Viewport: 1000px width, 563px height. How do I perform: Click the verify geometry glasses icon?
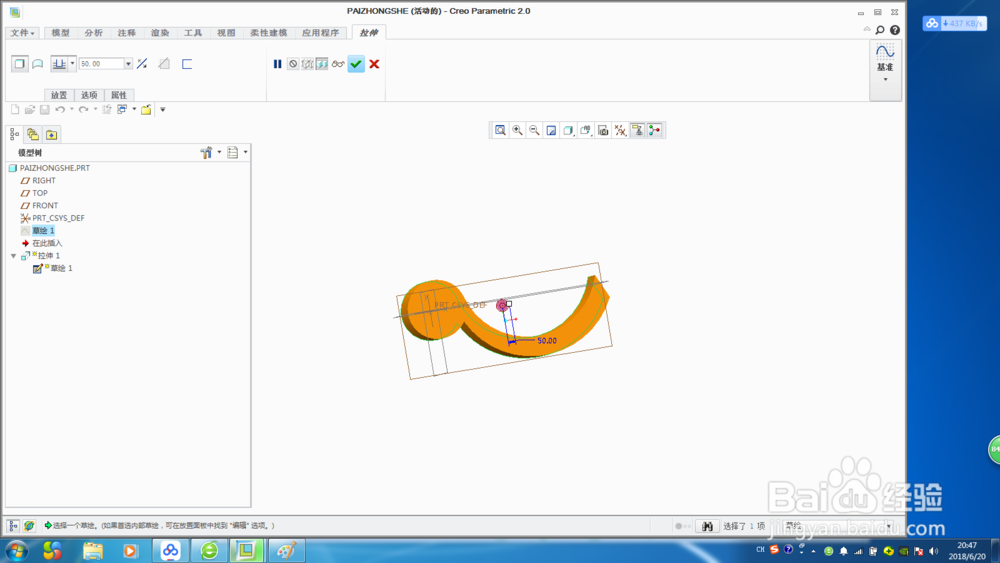coord(338,64)
